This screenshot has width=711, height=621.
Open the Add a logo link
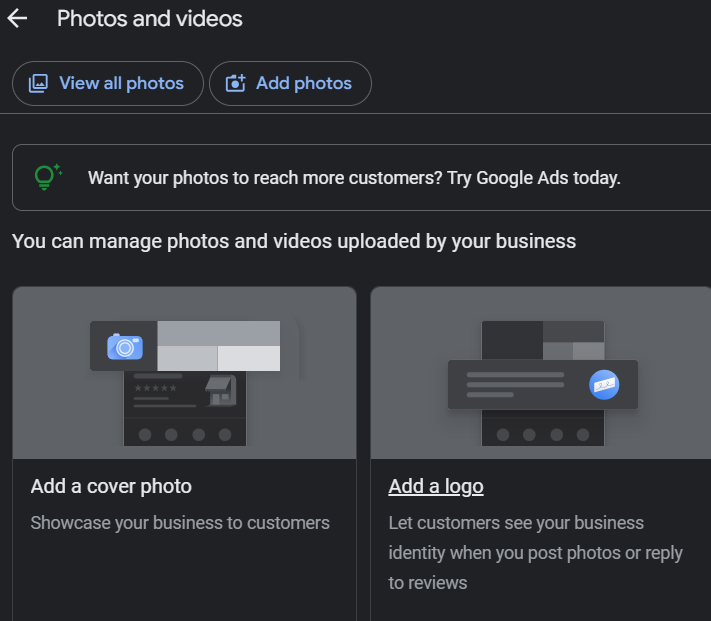point(436,486)
